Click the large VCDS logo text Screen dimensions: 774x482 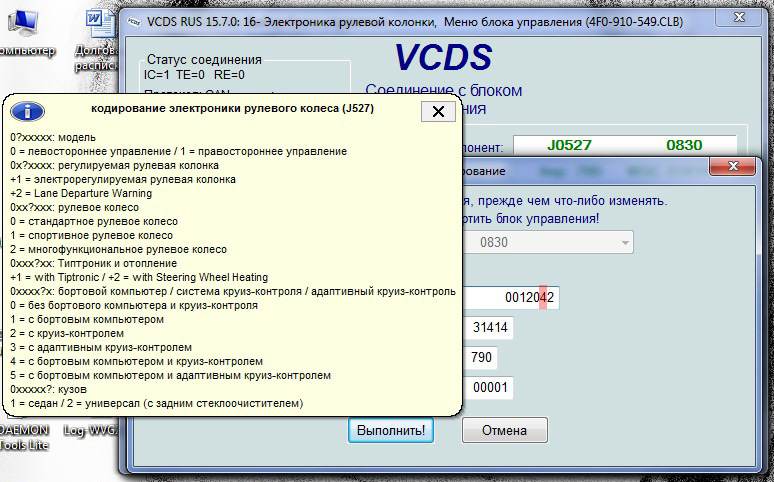[x=443, y=57]
